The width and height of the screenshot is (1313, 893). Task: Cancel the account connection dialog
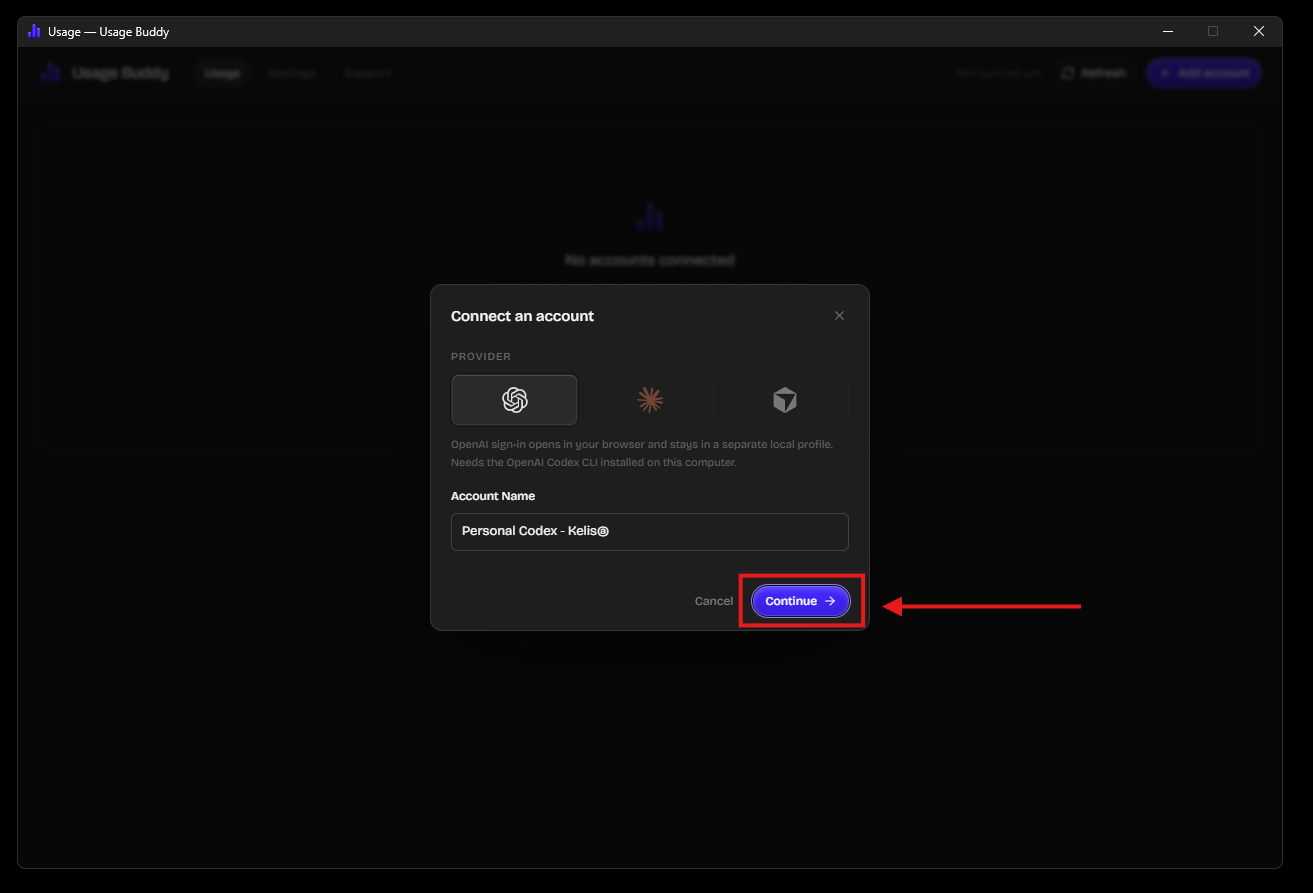point(714,601)
